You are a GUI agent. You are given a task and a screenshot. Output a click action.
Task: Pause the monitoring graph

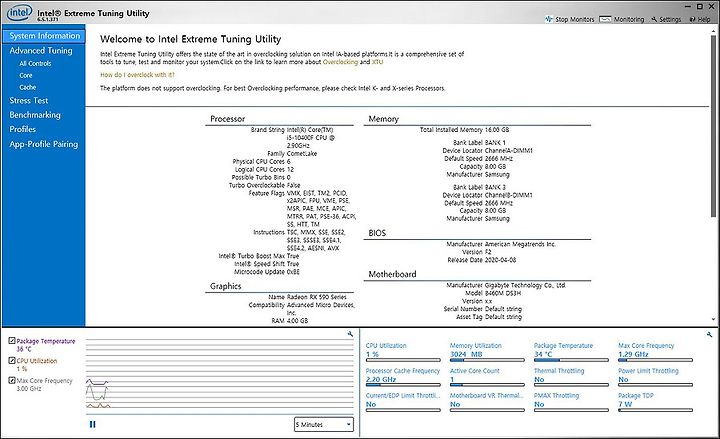(x=92, y=424)
